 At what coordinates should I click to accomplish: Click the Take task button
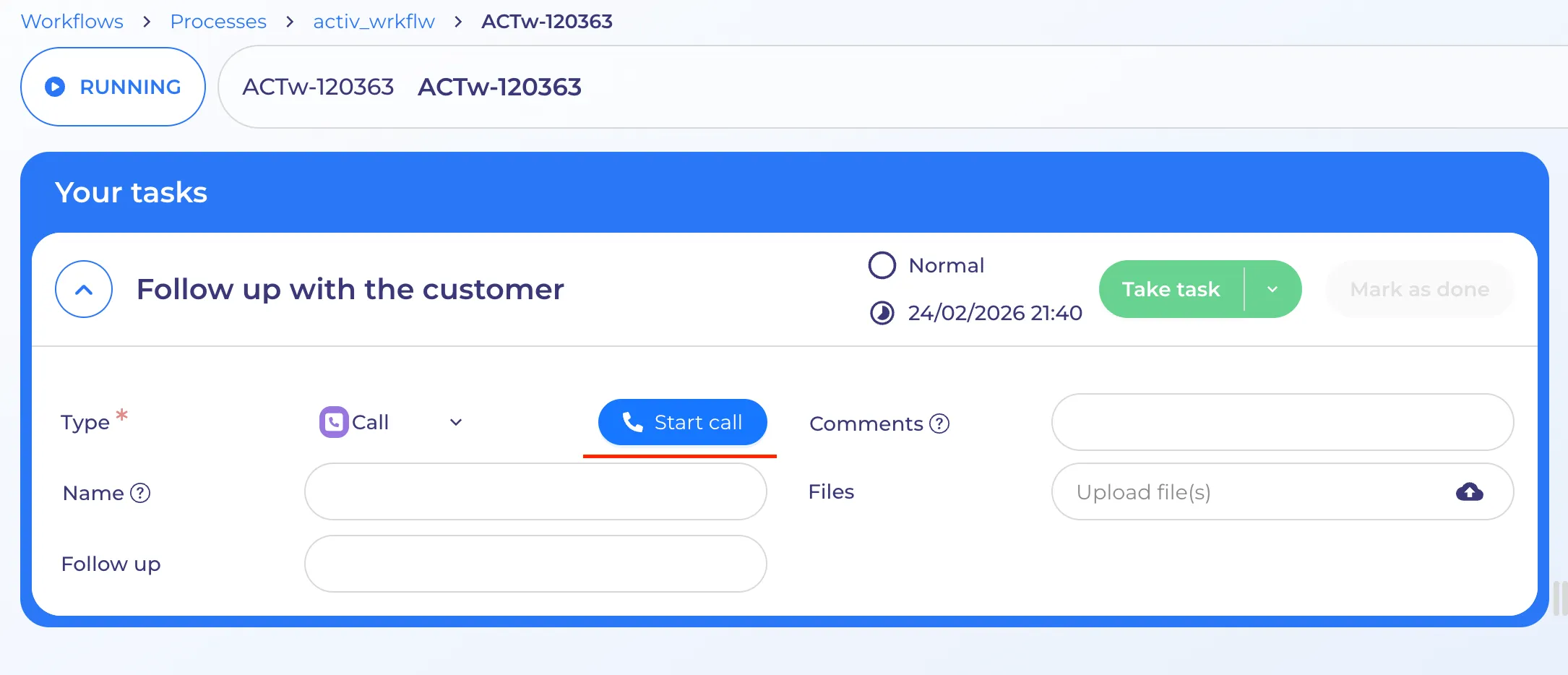coord(1171,289)
